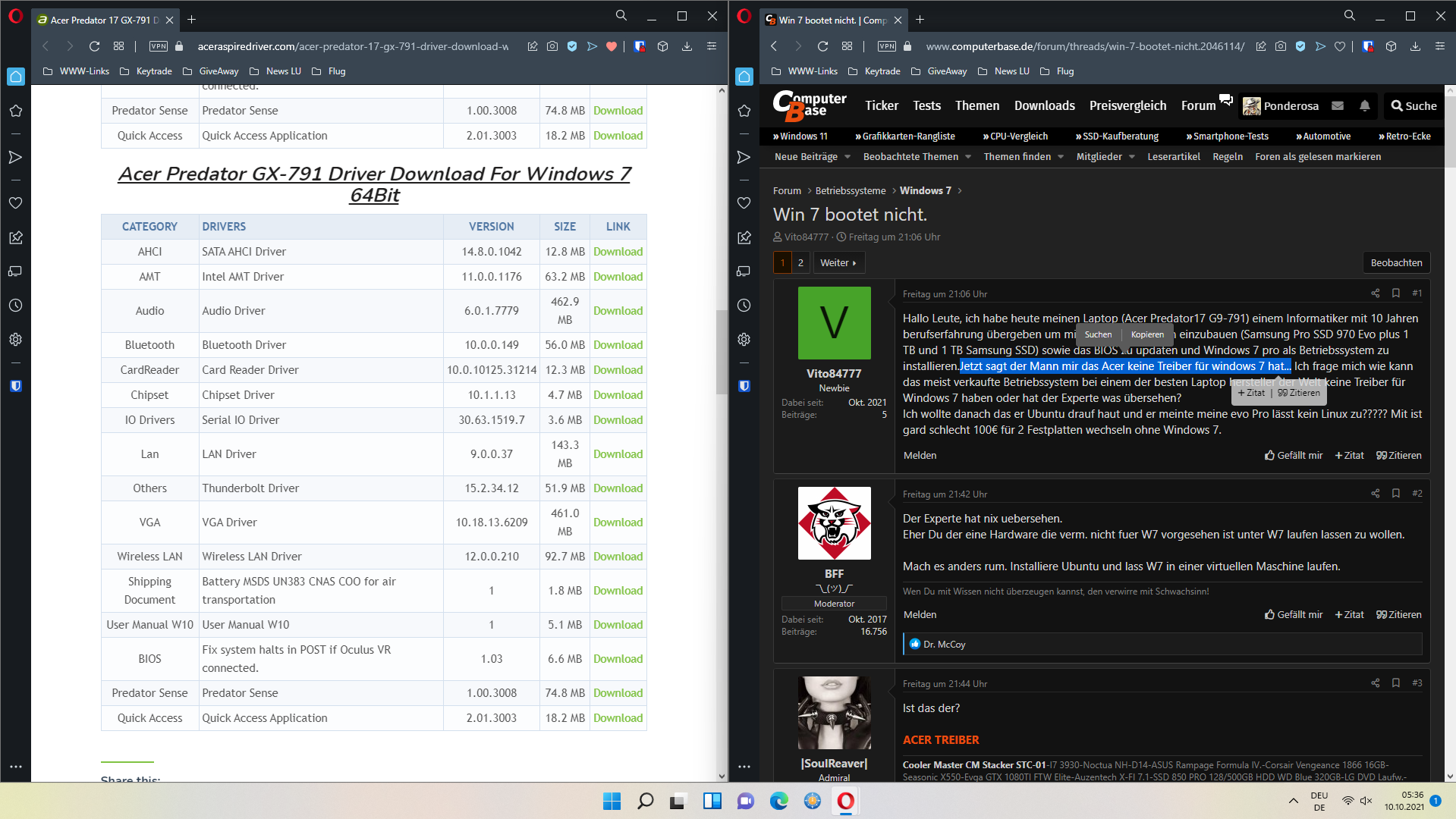Open Tests in ComputerBase menu
Viewport: 1456px width, 819px height.
click(x=926, y=105)
